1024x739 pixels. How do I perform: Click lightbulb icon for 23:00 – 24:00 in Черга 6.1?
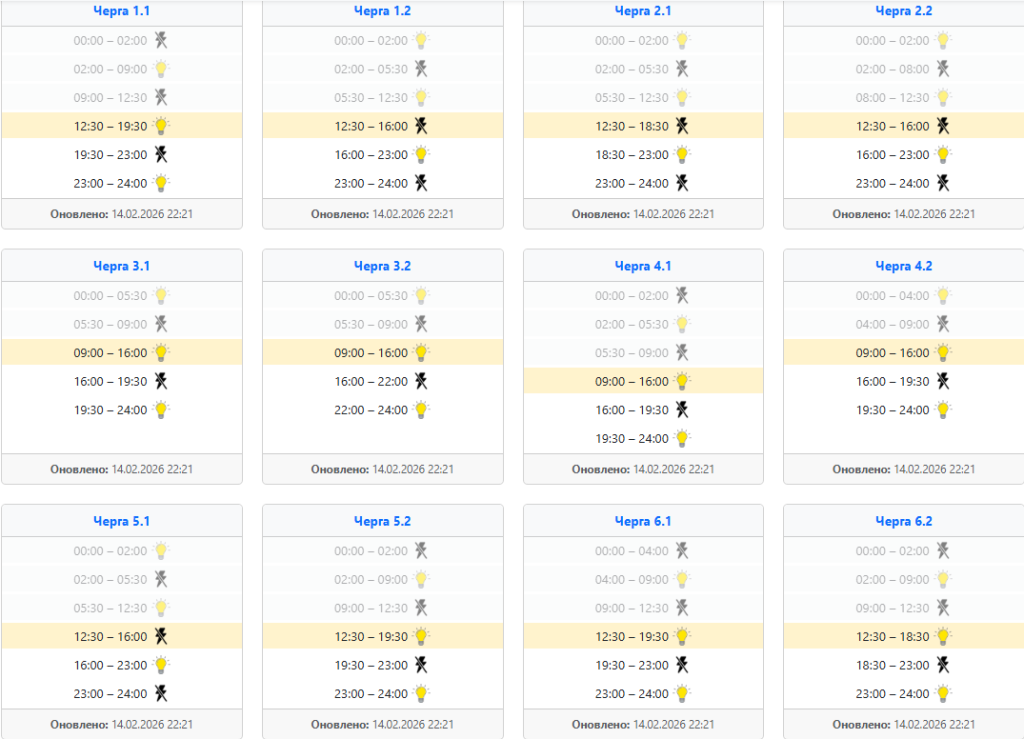(x=682, y=694)
